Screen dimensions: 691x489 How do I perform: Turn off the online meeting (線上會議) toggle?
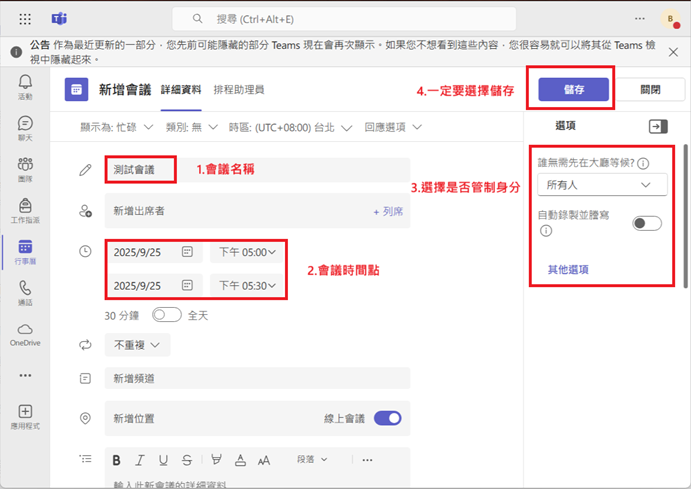[x=388, y=418]
